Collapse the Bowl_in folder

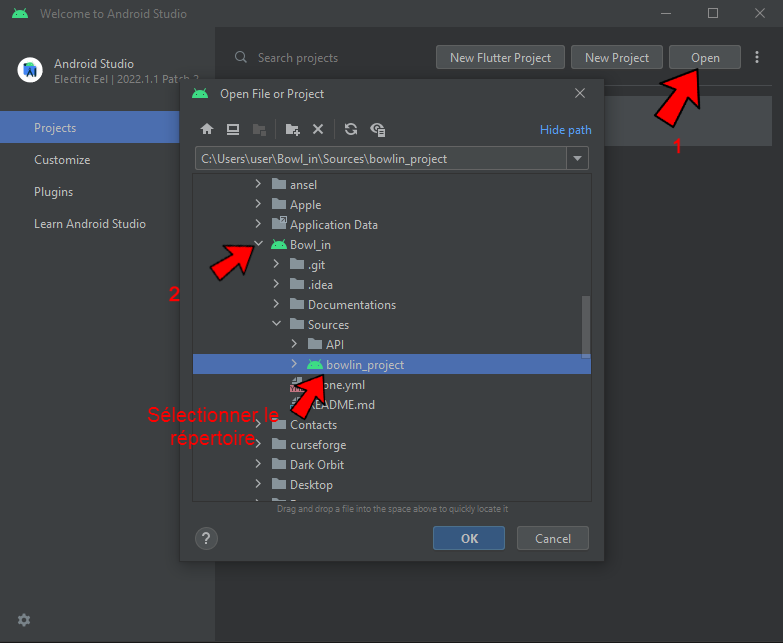coord(258,244)
